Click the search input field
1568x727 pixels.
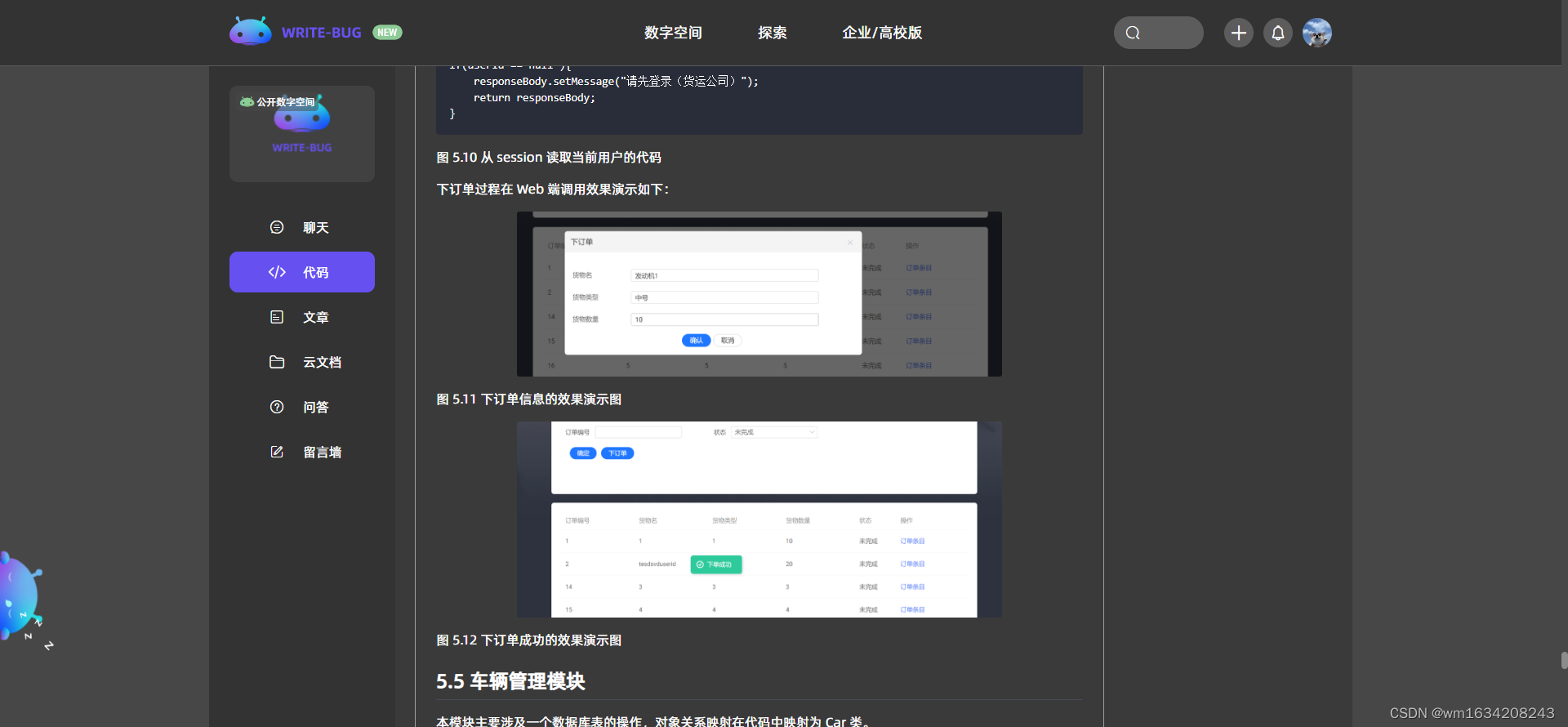click(x=1159, y=33)
